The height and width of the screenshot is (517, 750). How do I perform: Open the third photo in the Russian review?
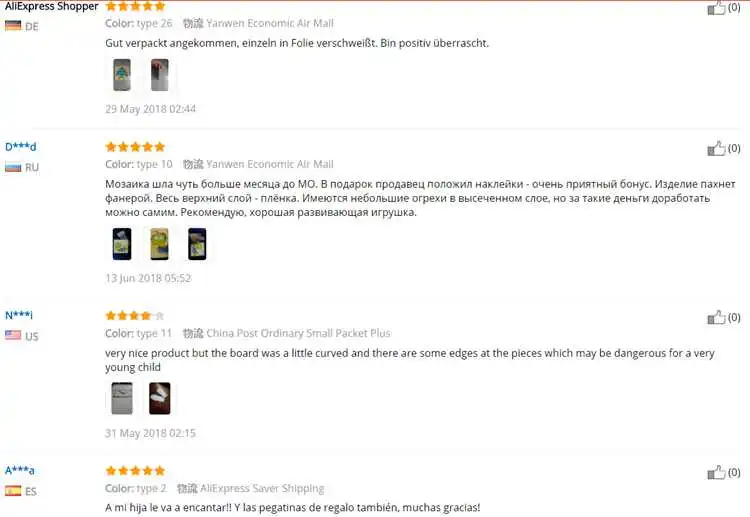197,244
